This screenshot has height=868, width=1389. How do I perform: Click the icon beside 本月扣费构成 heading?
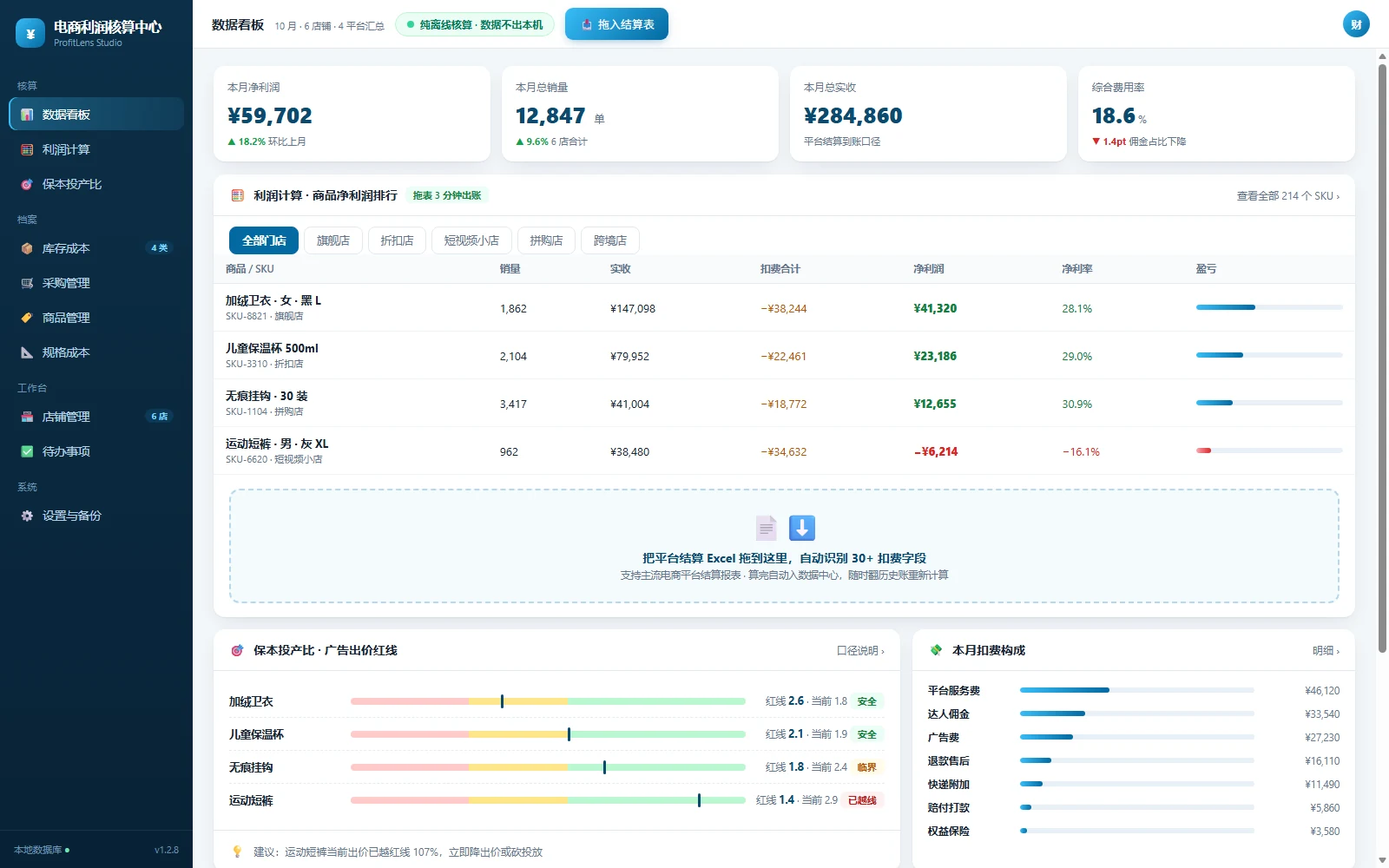coord(936,650)
